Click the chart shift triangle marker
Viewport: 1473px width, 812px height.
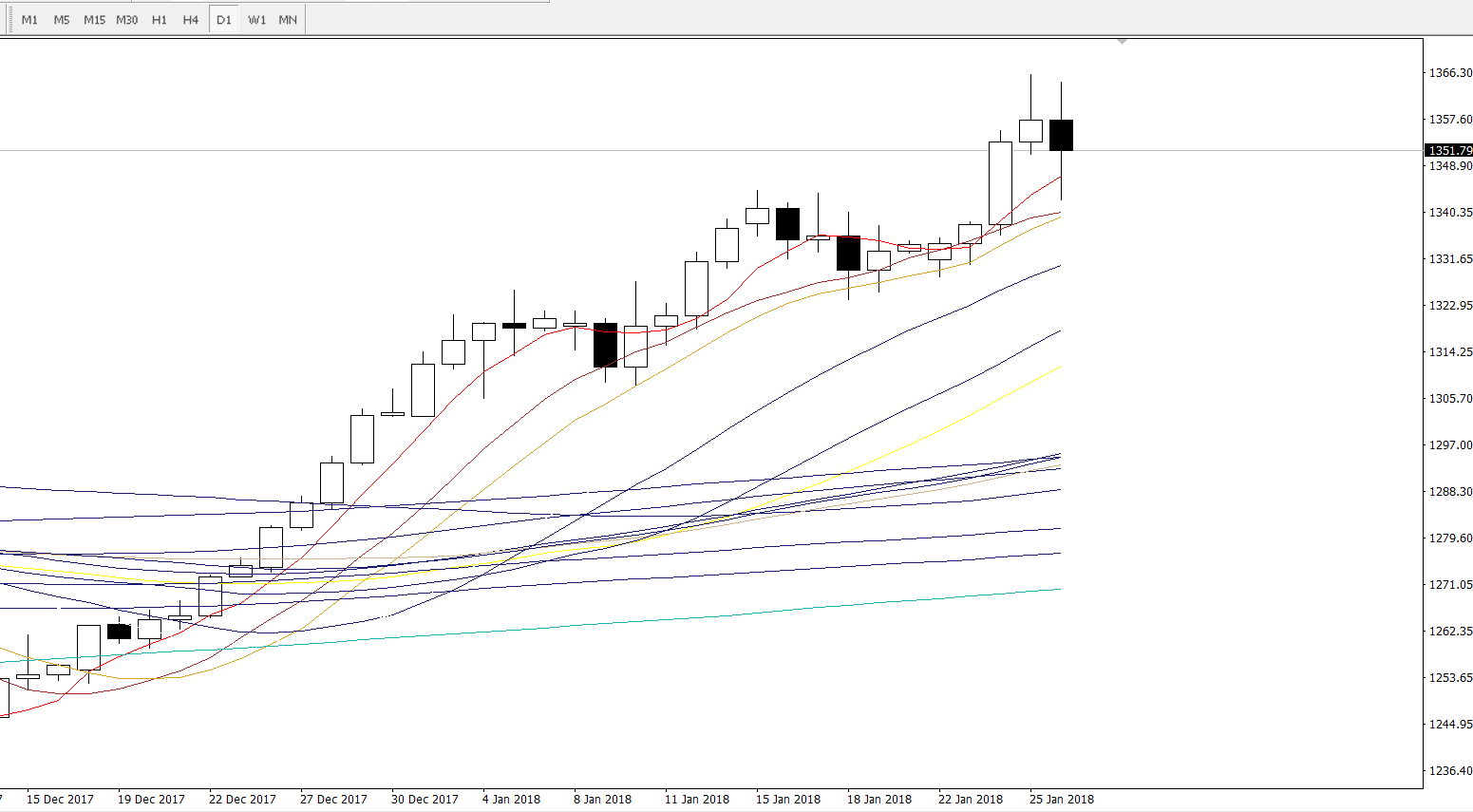[1123, 42]
